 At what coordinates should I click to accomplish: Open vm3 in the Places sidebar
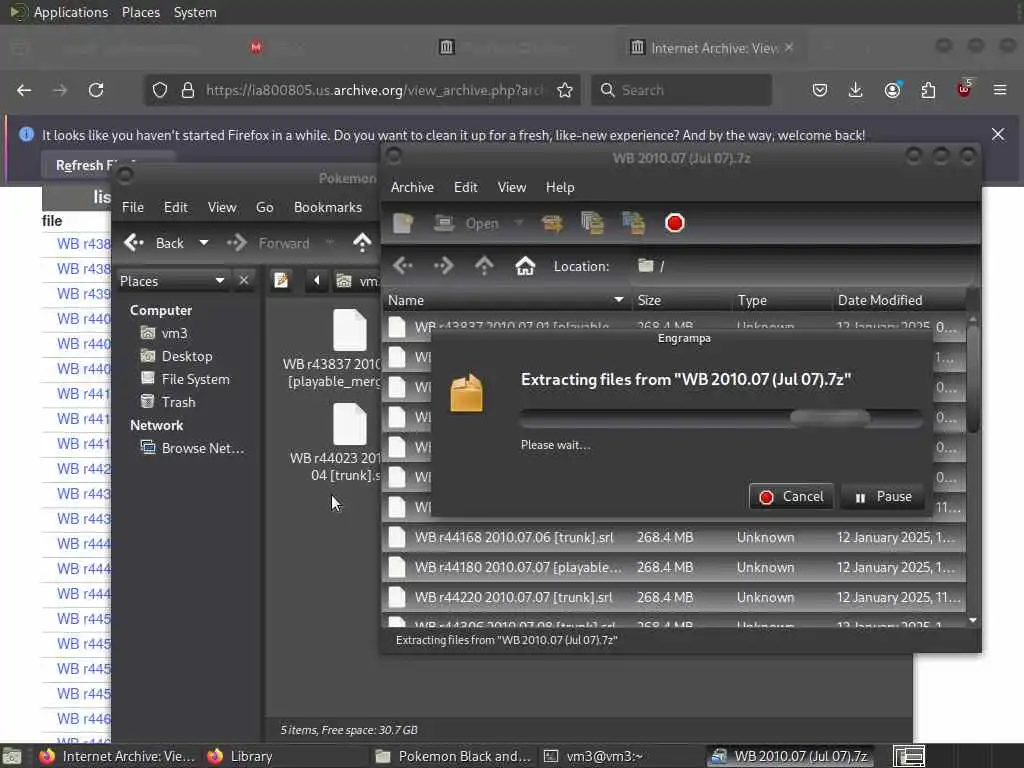[164, 333]
